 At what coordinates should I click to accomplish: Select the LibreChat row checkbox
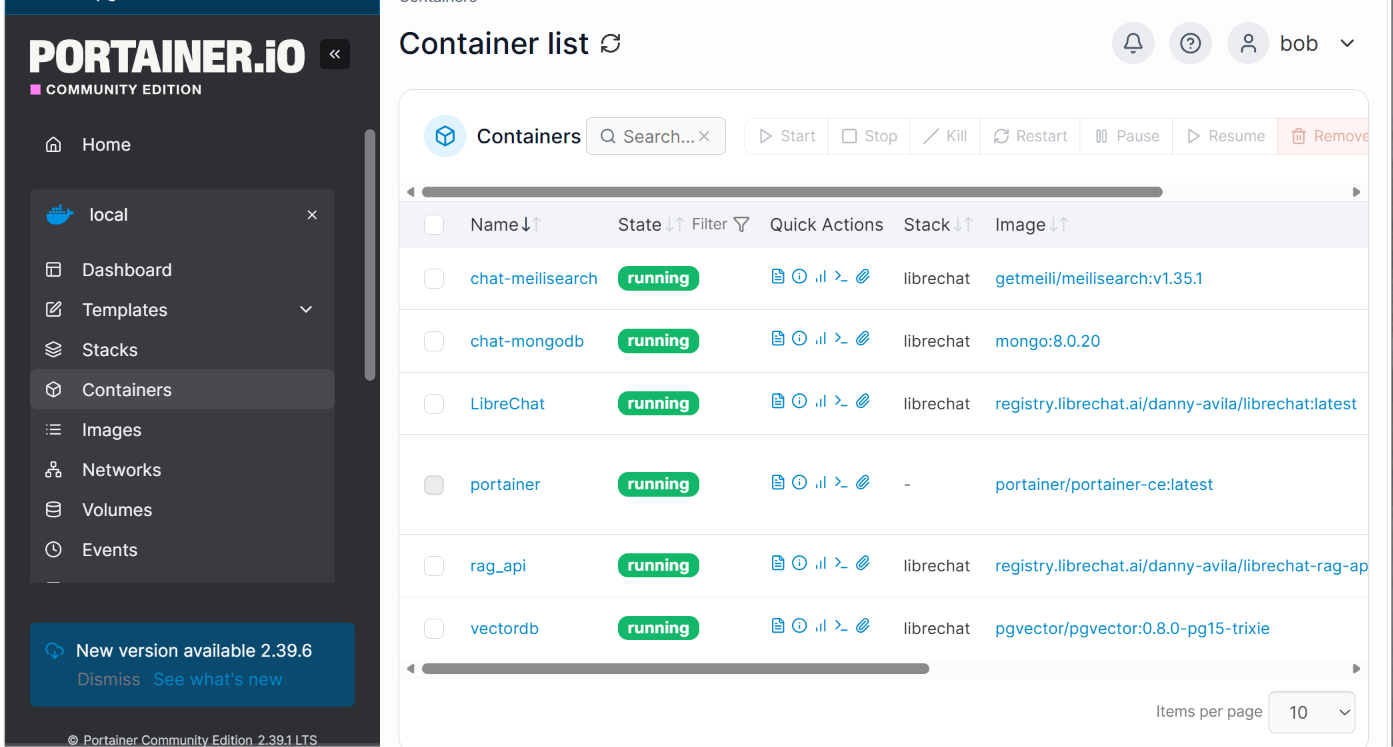pos(434,404)
